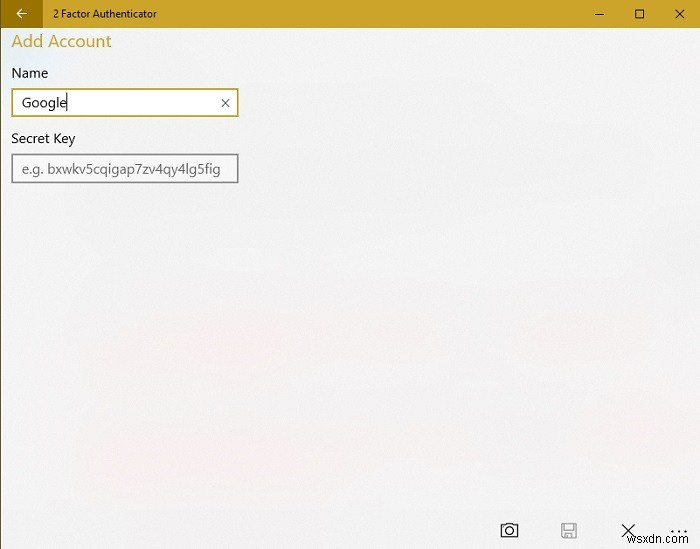
Task: Maximize the 2 Factor Authenticator window
Action: coord(639,14)
